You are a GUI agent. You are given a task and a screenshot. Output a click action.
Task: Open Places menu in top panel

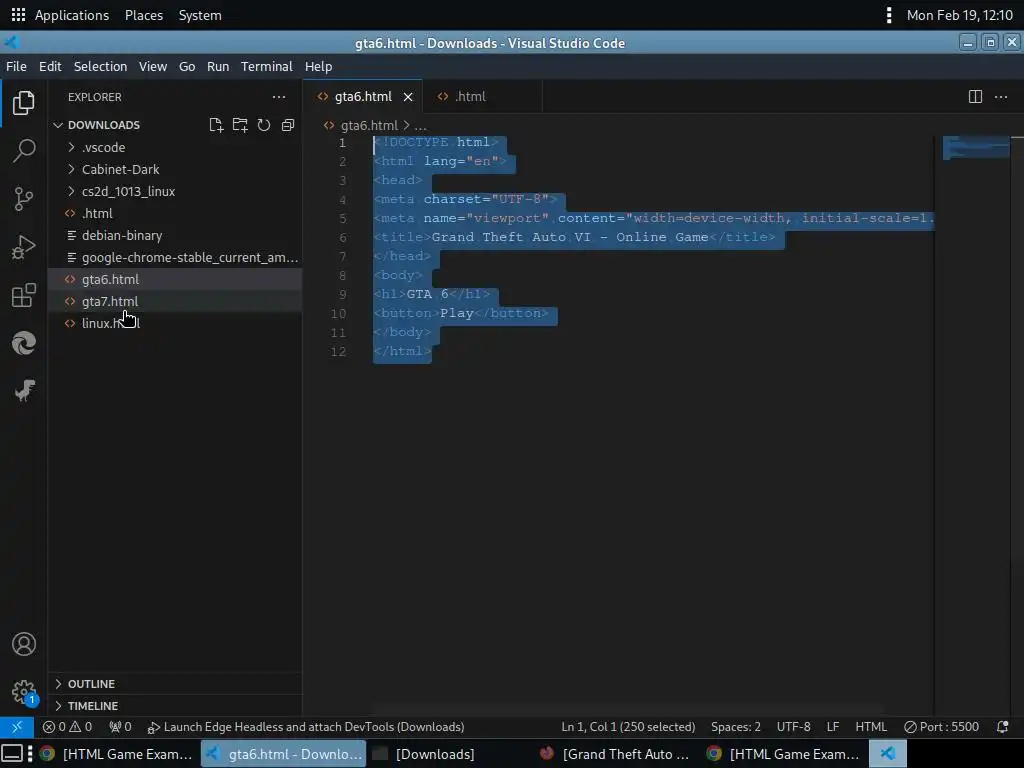(144, 15)
